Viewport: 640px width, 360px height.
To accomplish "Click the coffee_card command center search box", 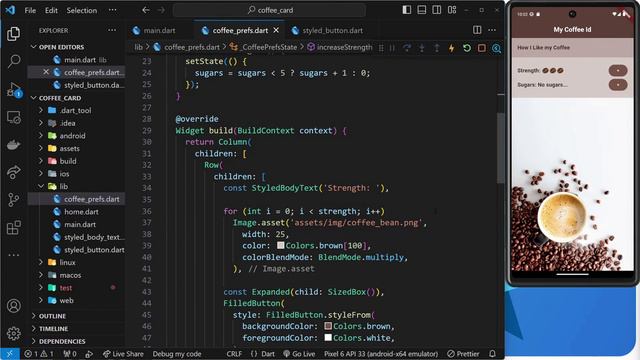I will (269, 10).
